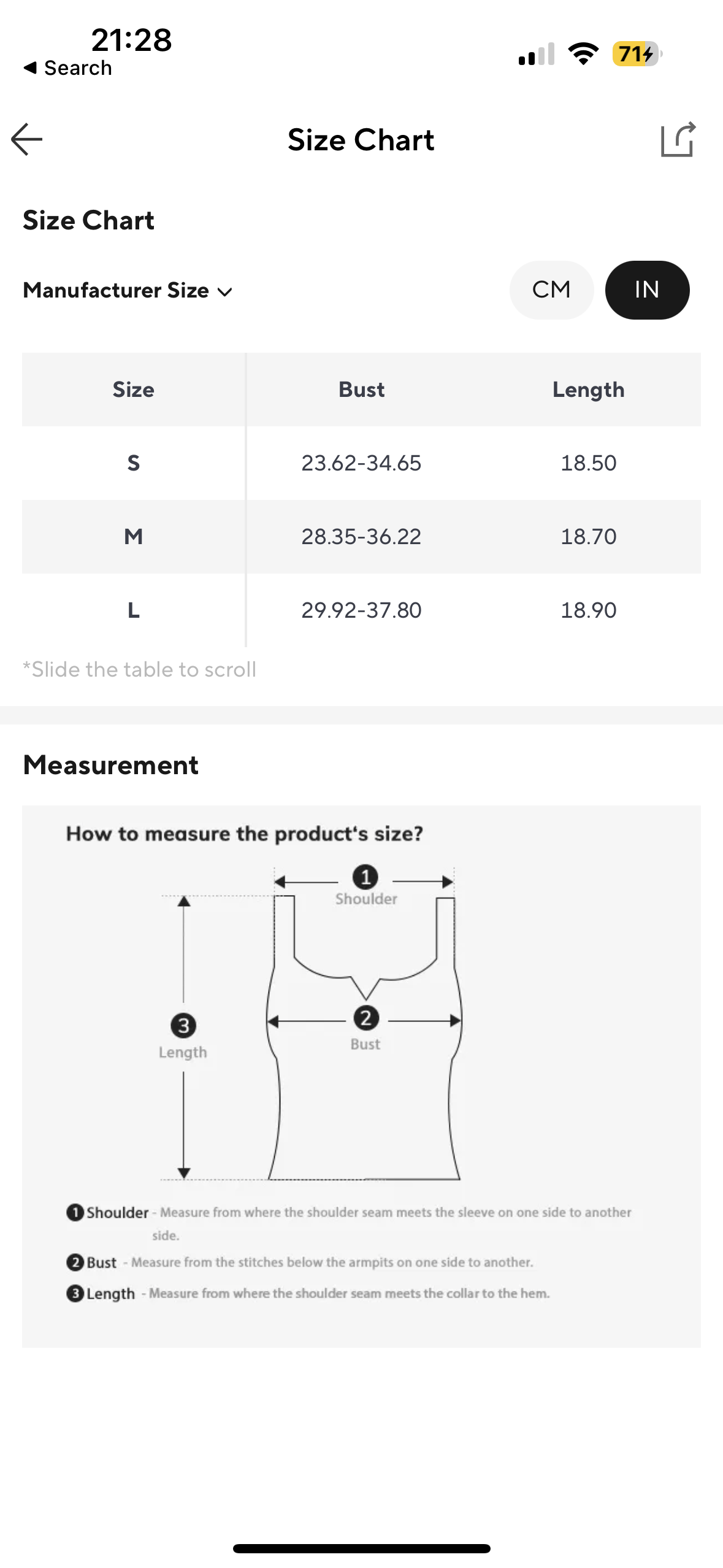Tap the chevron beside Manufacturer Size
This screenshot has height=1568, width=723.
[225, 291]
